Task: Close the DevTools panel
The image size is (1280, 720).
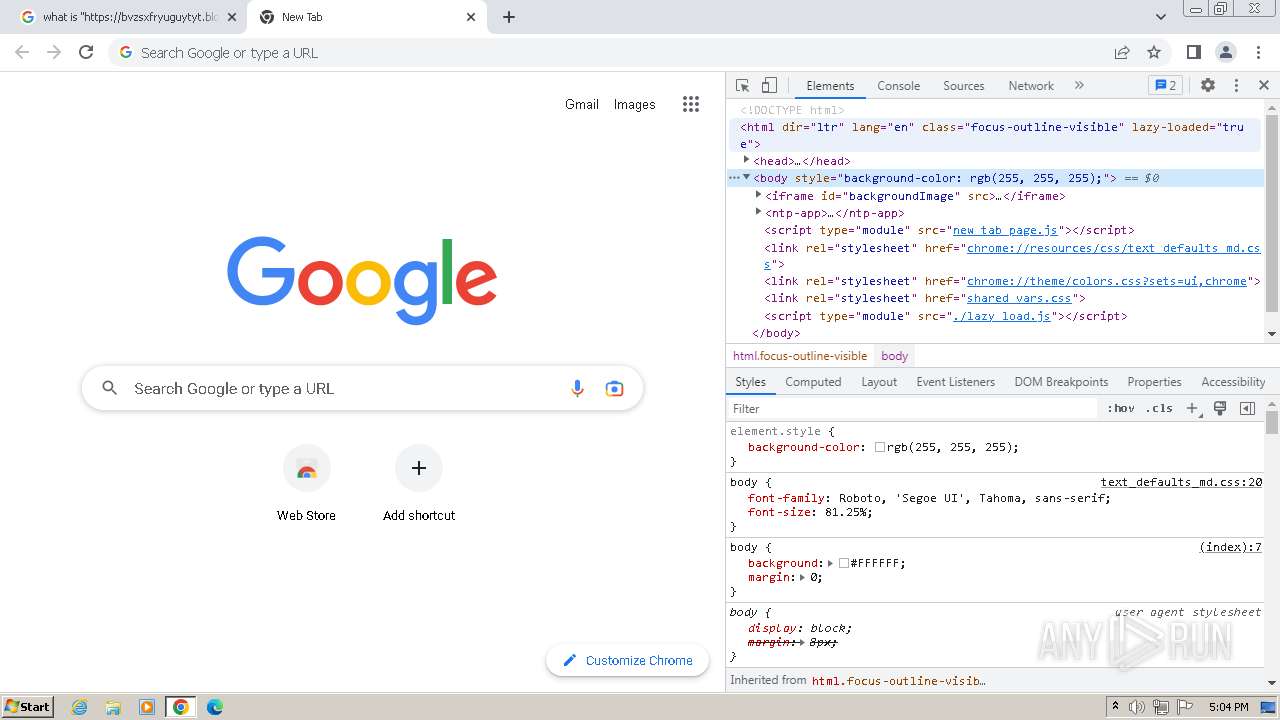Action: (x=1264, y=86)
